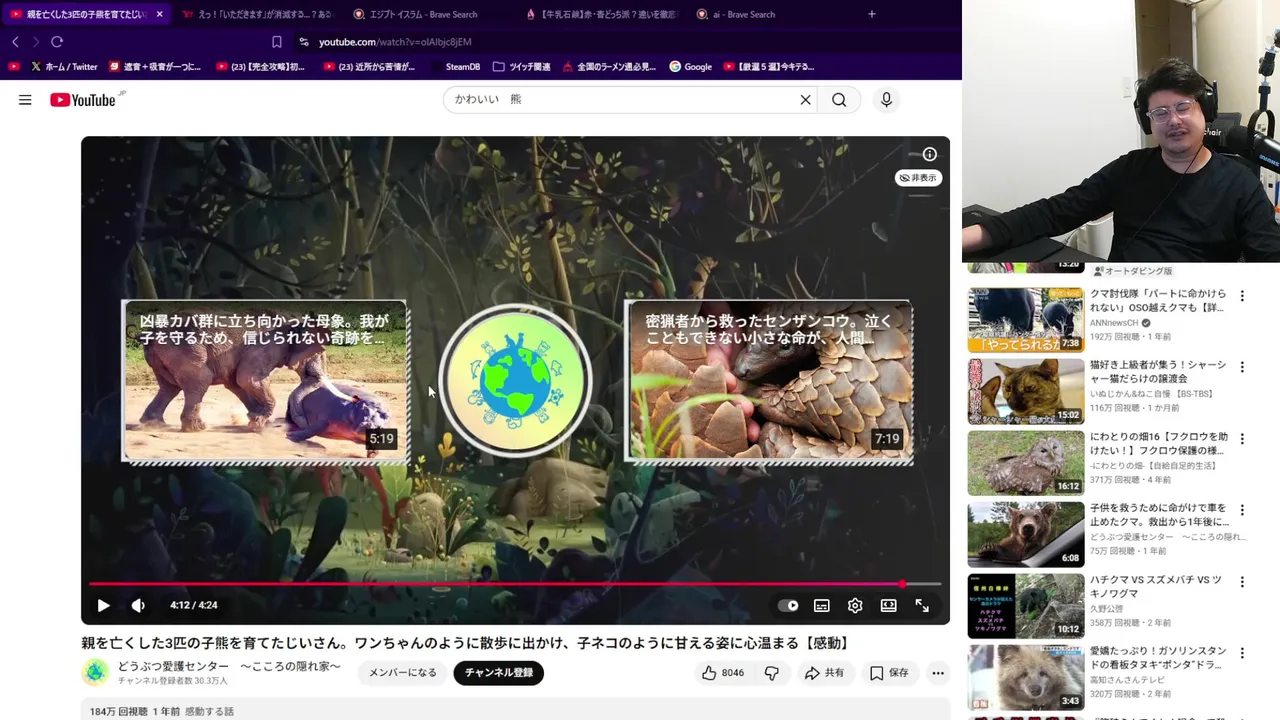Submit search with the magnifier button
The width and height of the screenshot is (1280, 720).
[x=839, y=100]
